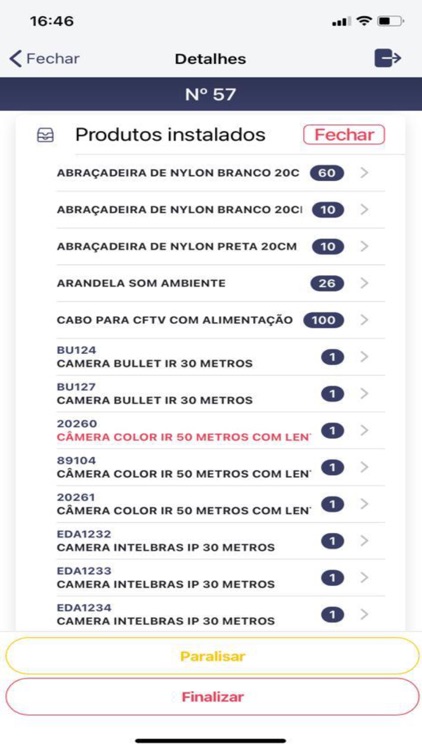
Task: Select BU127 CAMERA BULLET IR 30 METROS
Action: click(x=221, y=394)
